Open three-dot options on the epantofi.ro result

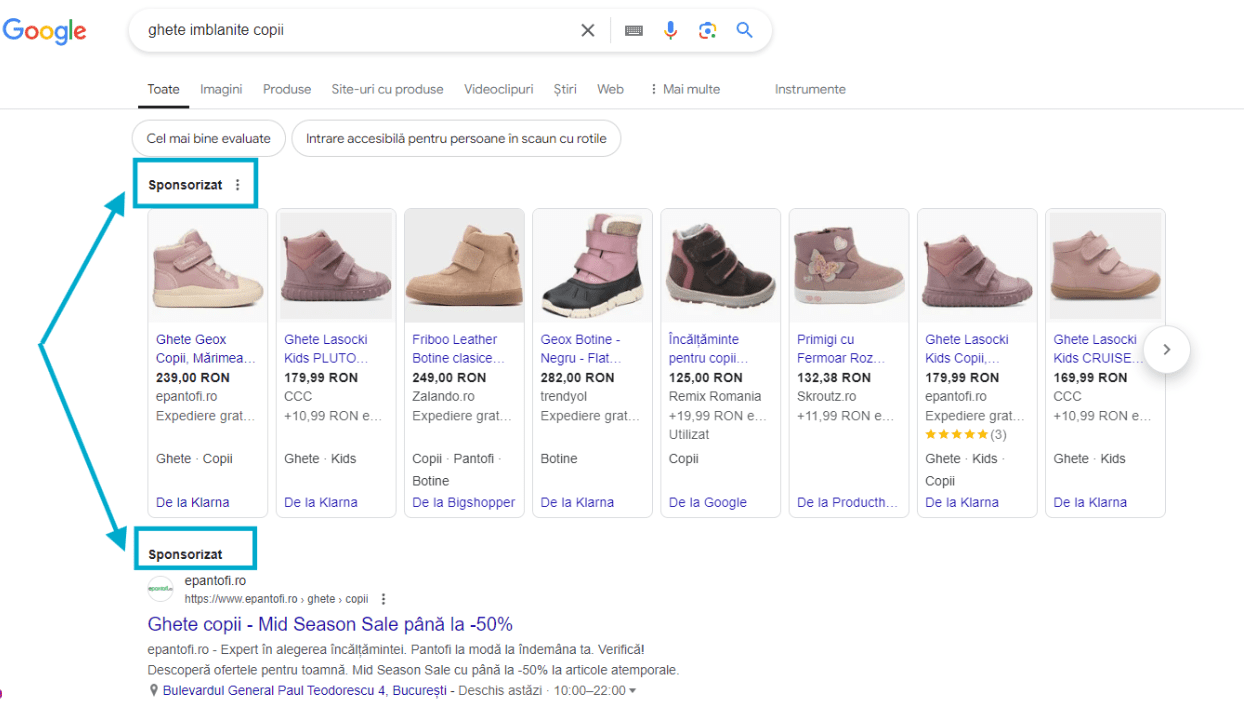[x=384, y=598]
